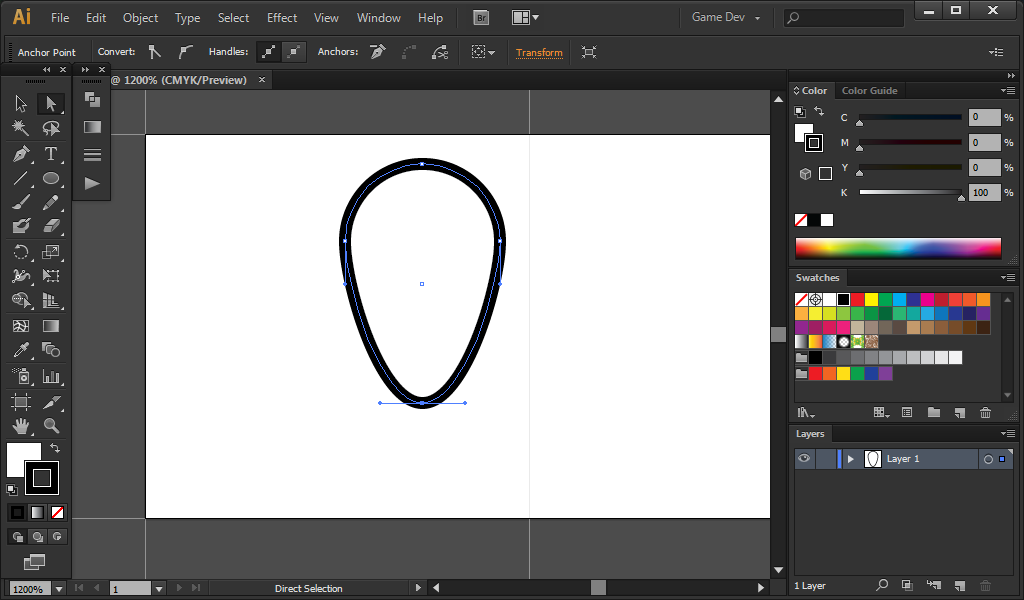Click the Hand tool
Viewport: 1024px width, 600px height.
[x=21, y=426]
